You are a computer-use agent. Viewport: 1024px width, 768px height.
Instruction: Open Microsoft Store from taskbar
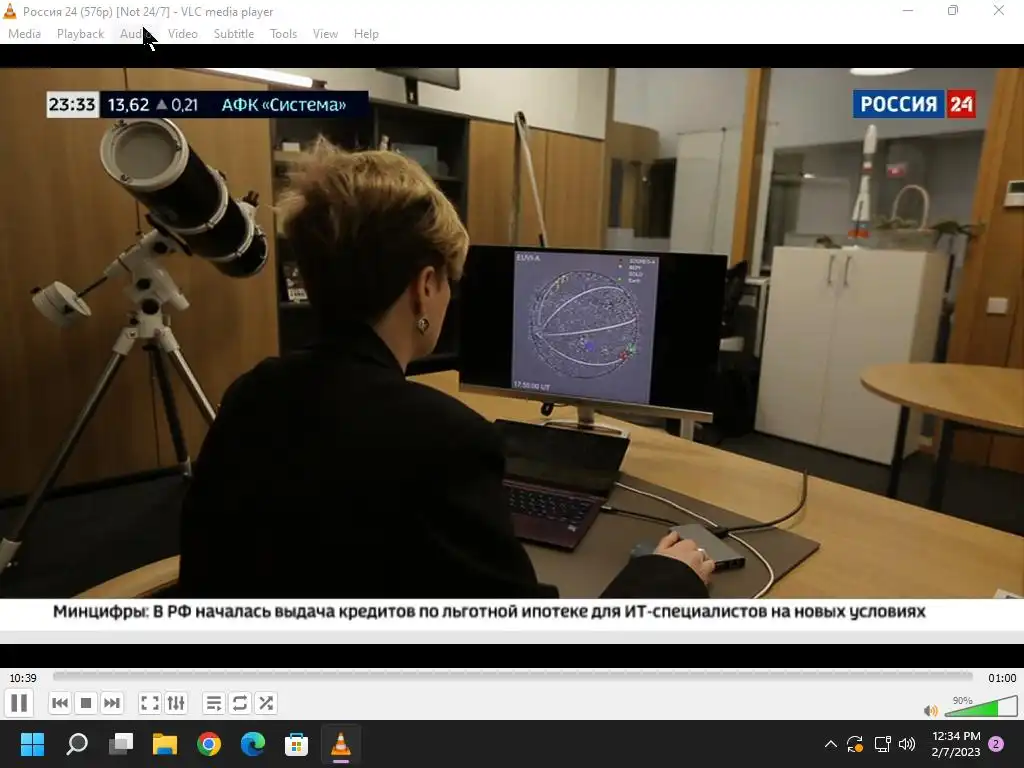pyautogui.click(x=296, y=744)
